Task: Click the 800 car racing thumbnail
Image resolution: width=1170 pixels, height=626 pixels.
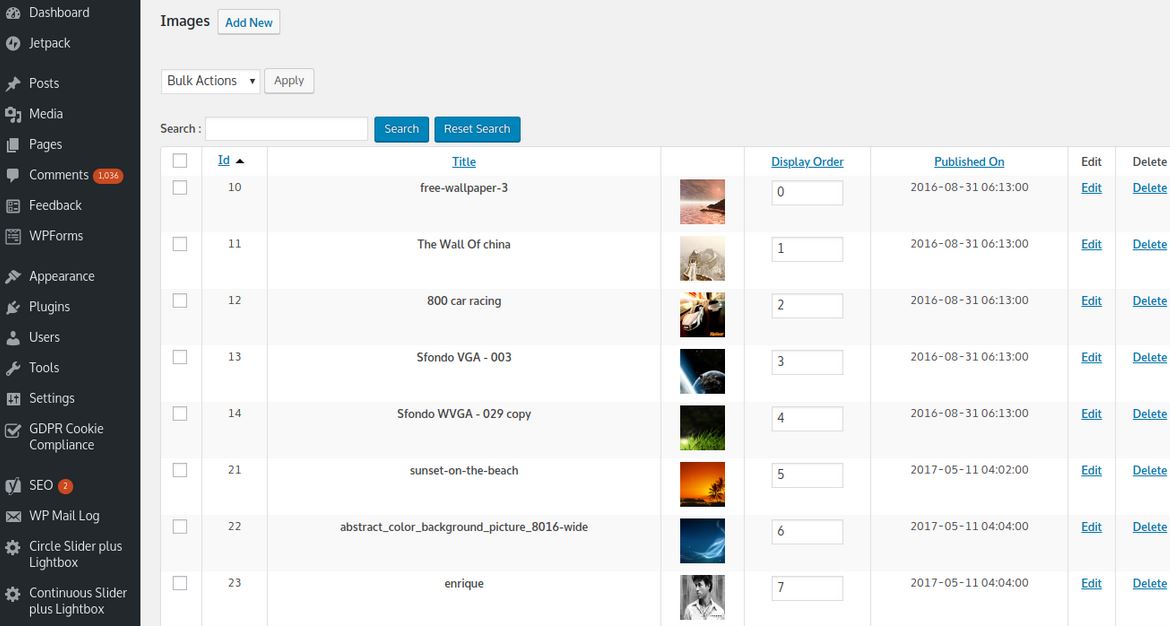Action: click(702, 315)
